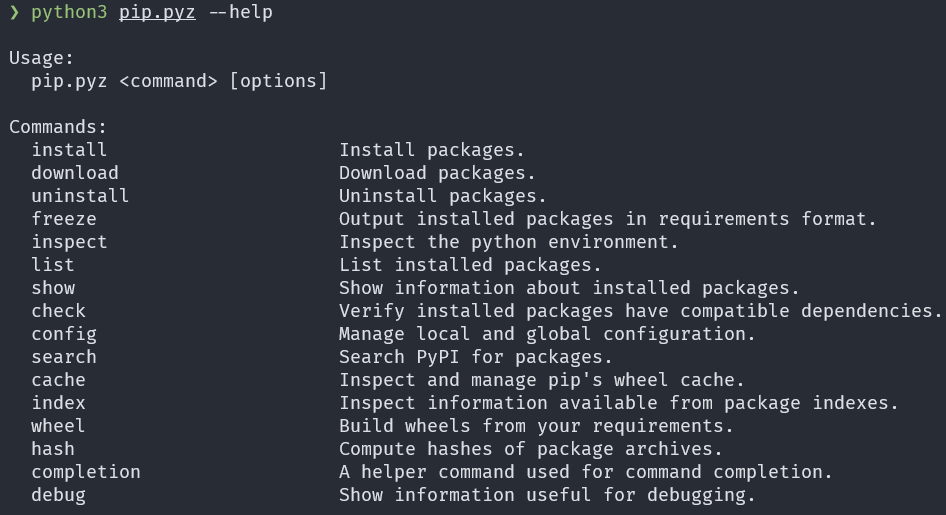Click the "[options]" placeholder in usage line
The width and height of the screenshot is (946, 515).
tap(278, 81)
